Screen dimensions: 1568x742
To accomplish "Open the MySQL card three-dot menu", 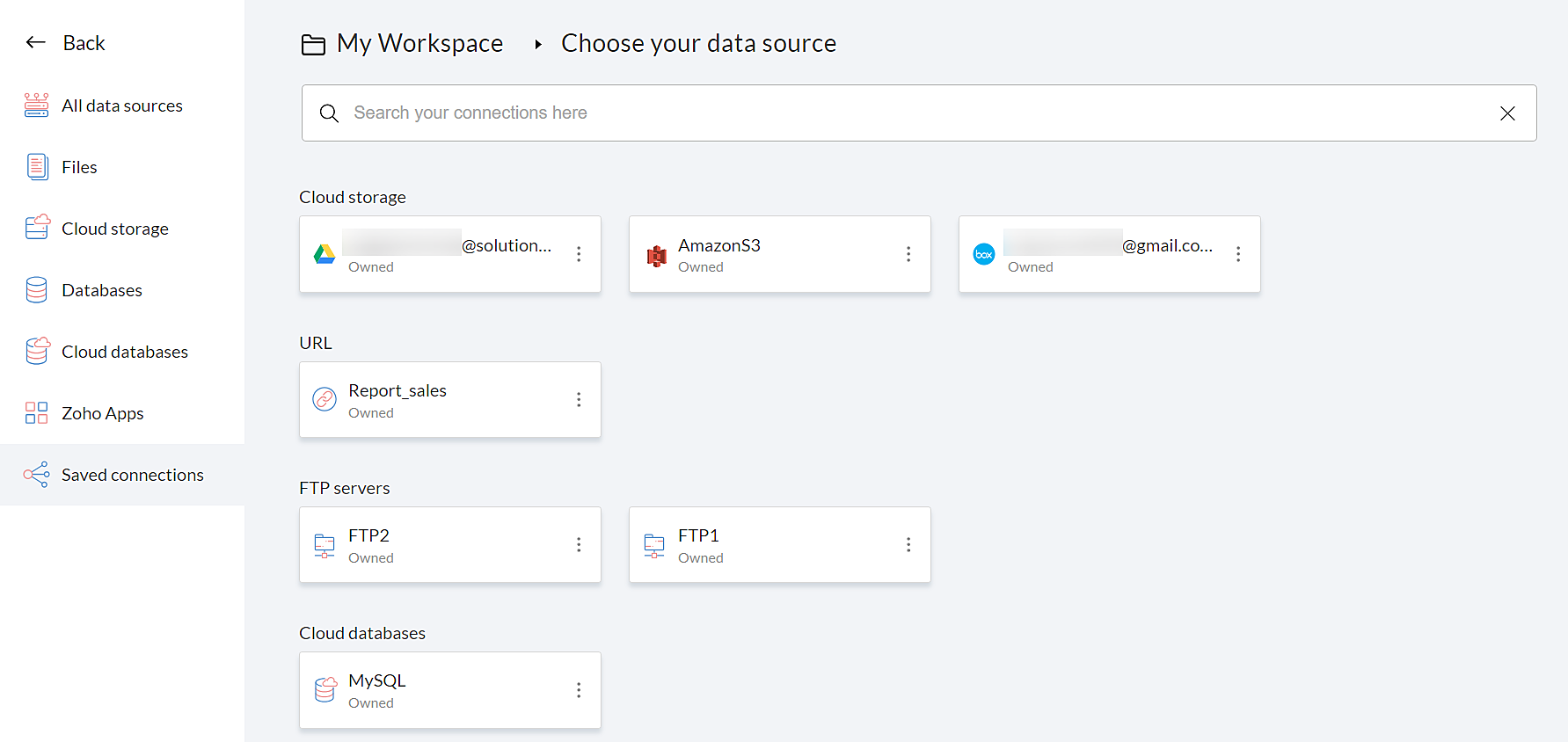I will [x=579, y=690].
